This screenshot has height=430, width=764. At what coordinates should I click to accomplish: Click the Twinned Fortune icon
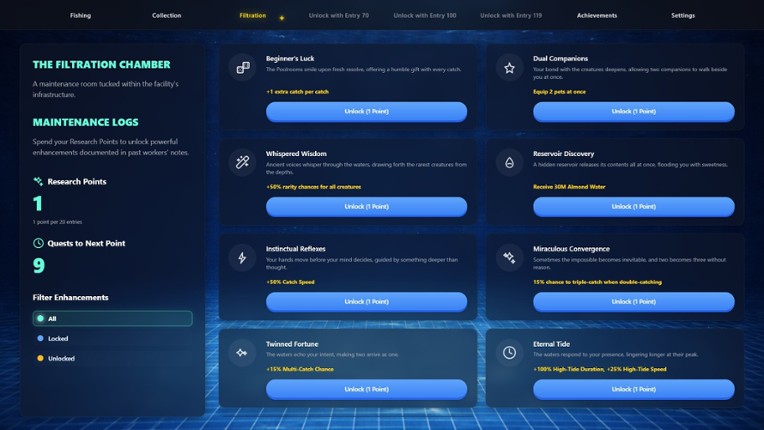243,353
